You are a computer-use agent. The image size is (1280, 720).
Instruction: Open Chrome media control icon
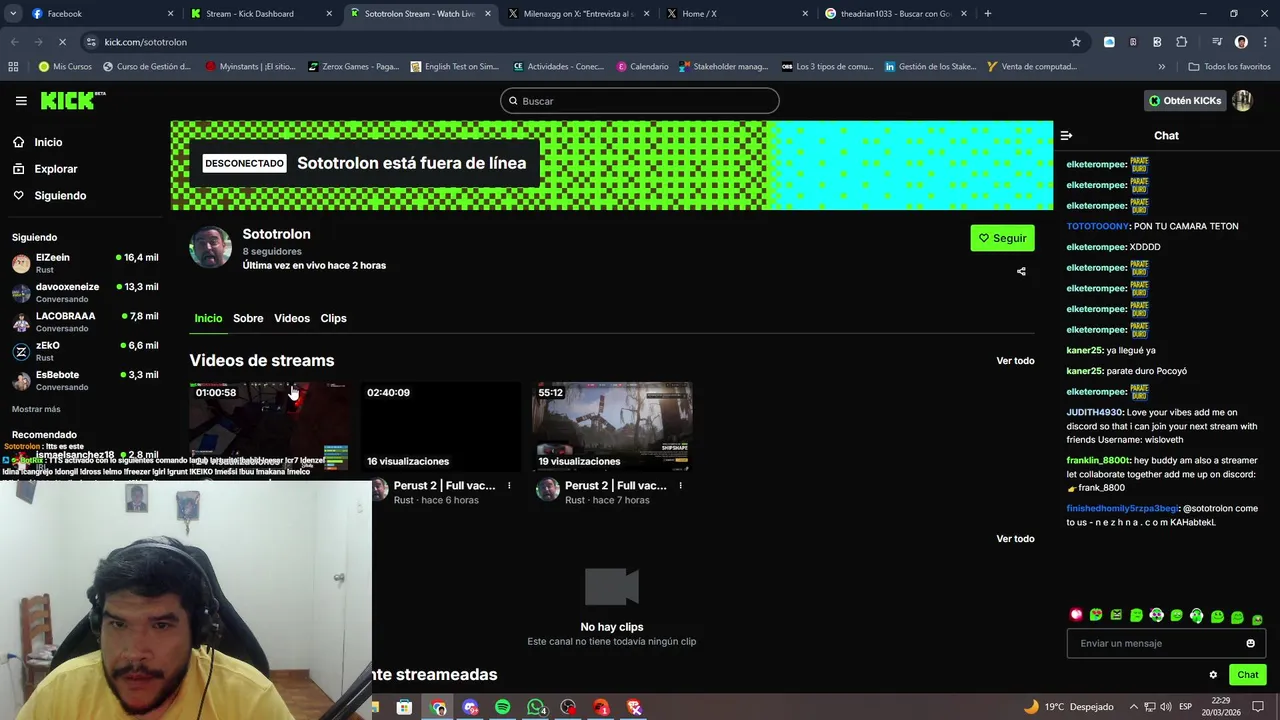click(1217, 42)
